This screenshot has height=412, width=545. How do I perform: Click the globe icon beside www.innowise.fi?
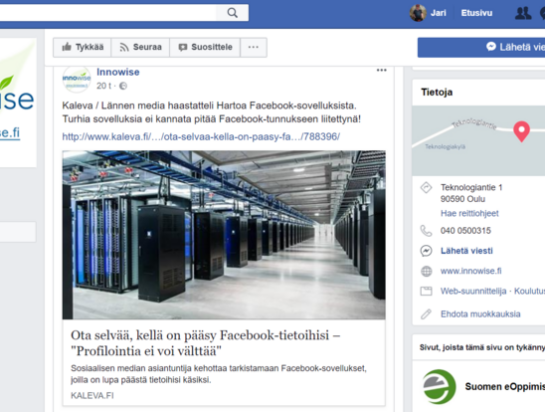coord(426,271)
